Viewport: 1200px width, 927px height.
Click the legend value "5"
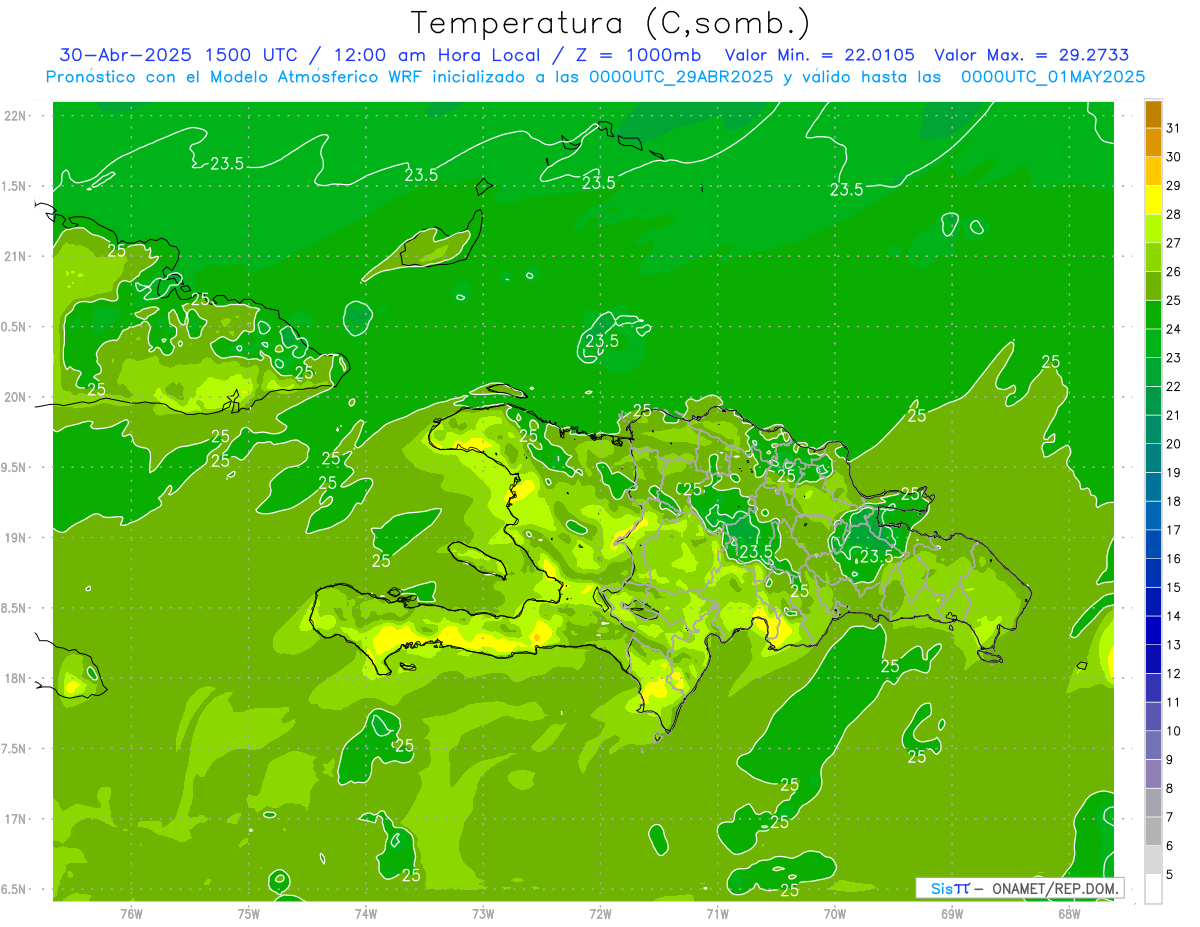tap(1170, 875)
